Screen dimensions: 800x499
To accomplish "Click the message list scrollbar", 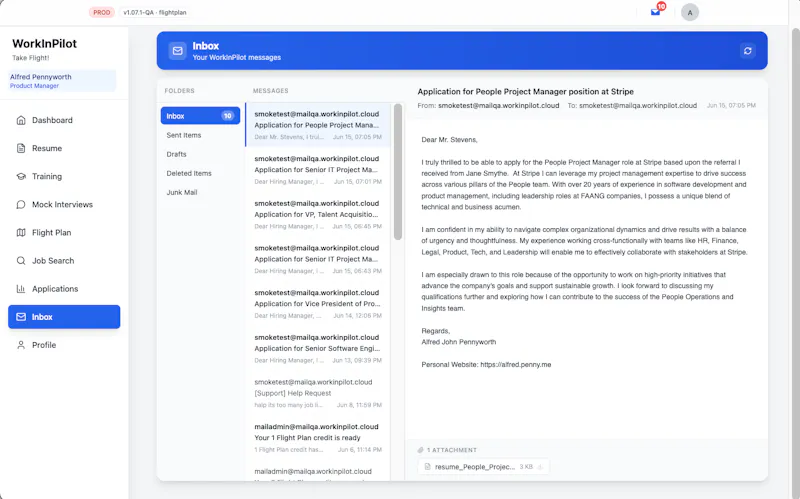I will pyautogui.click(x=398, y=172).
